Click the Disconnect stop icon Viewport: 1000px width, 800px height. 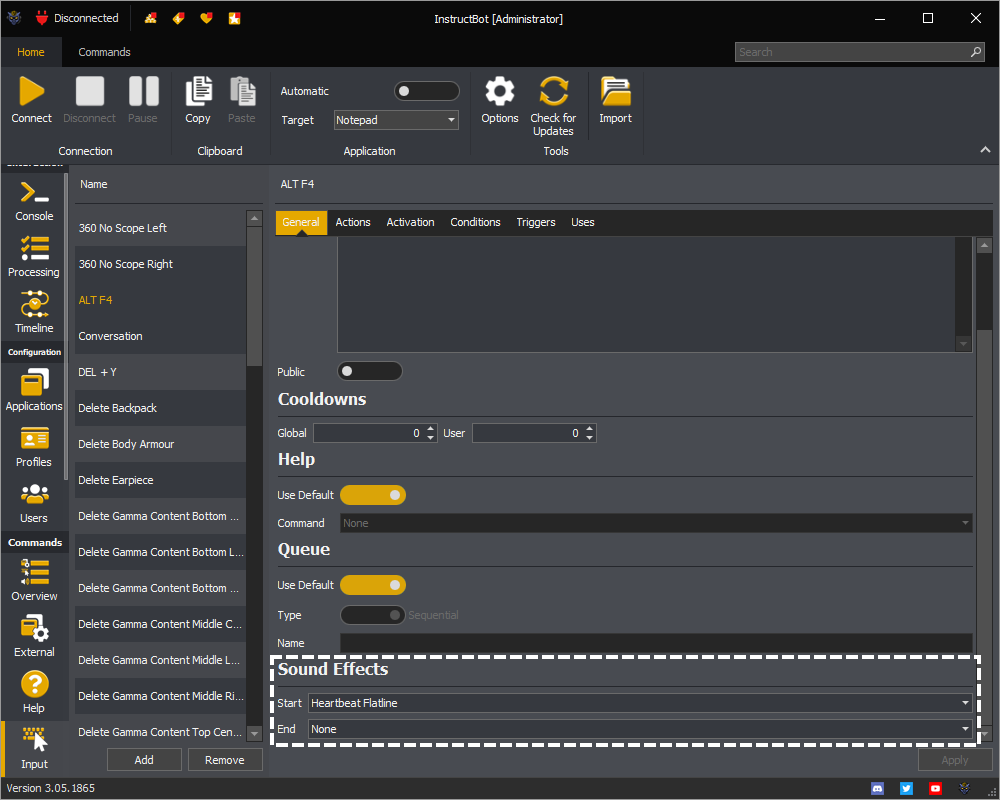pos(89,91)
